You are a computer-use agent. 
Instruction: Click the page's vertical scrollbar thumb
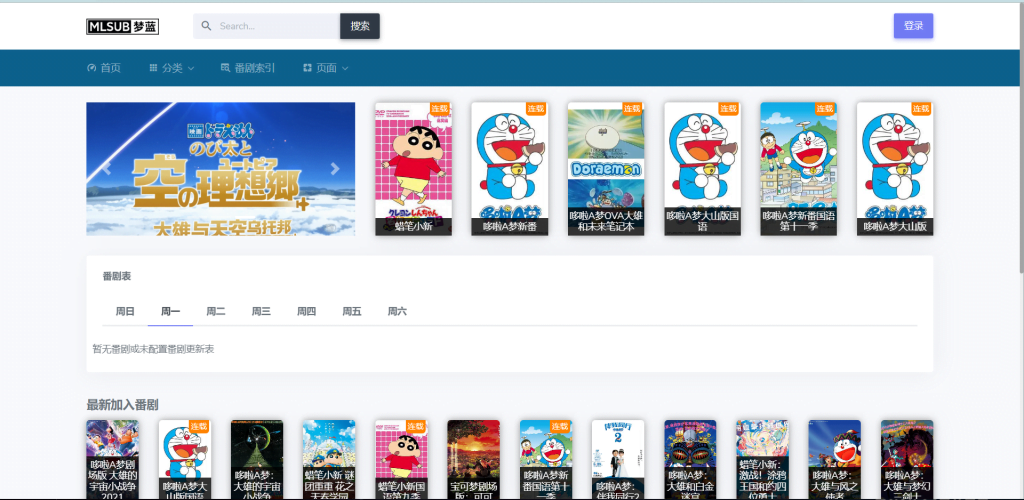pyautogui.click(x=1021, y=137)
